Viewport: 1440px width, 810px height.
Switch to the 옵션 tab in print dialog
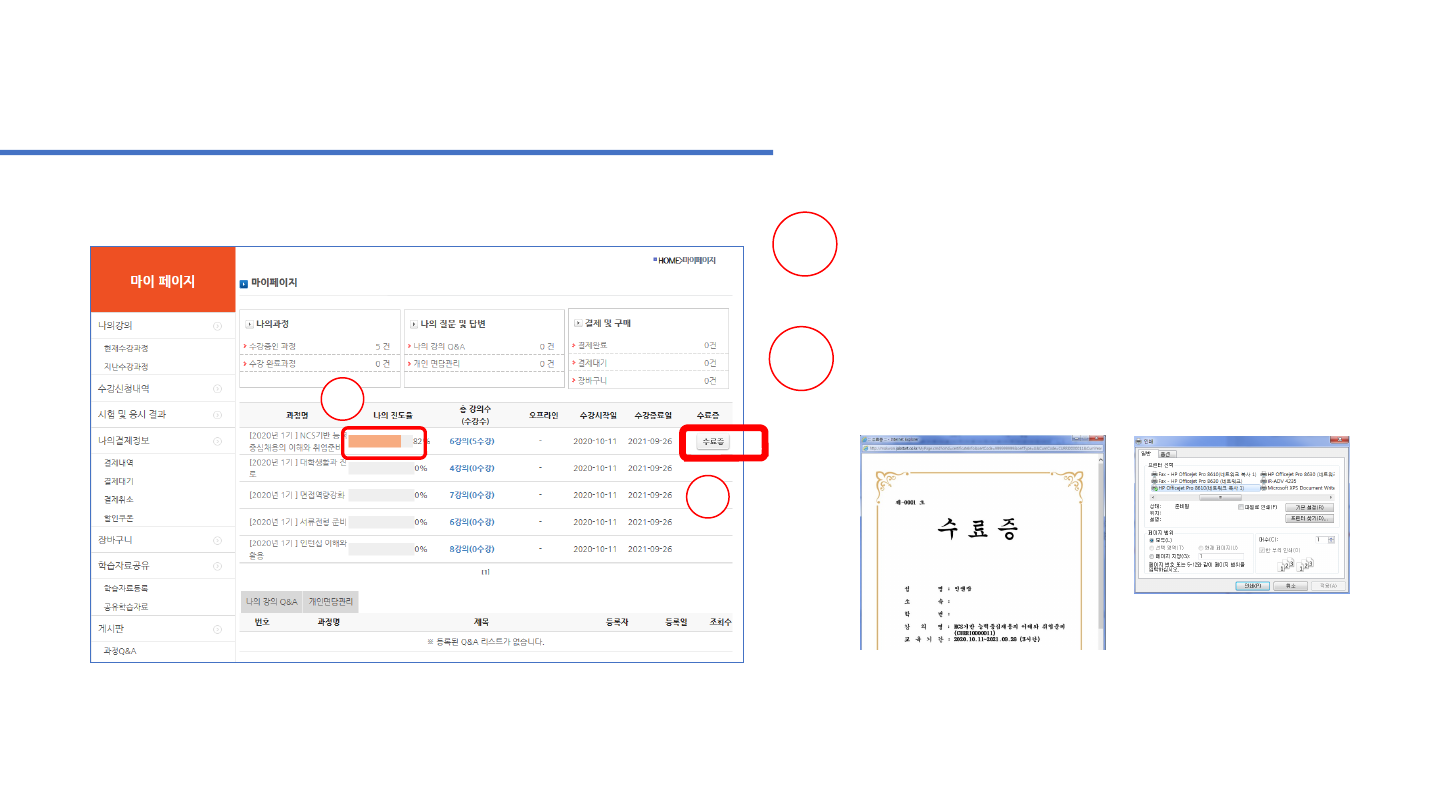[1166, 454]
